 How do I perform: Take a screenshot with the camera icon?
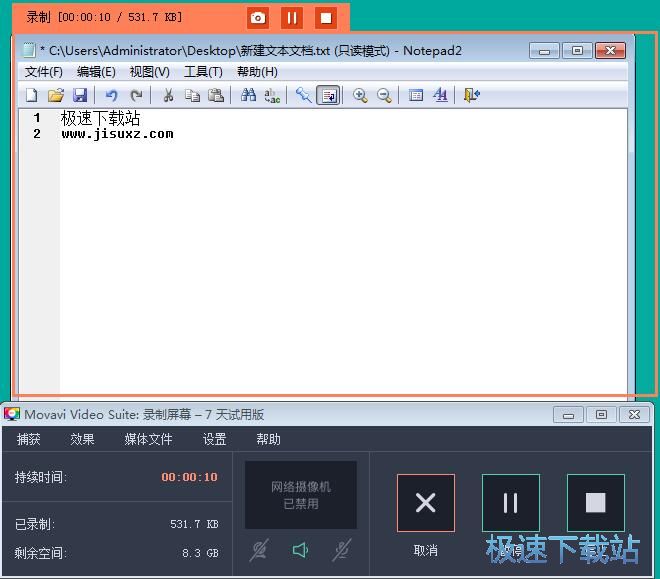point(258,18)
